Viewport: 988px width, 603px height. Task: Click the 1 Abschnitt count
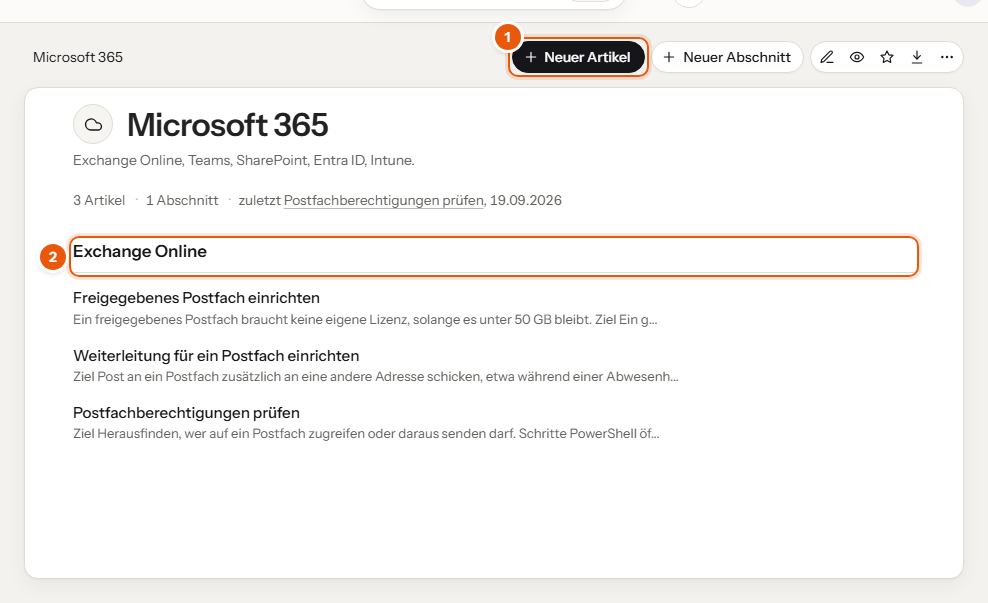click(x=182, y=200)
